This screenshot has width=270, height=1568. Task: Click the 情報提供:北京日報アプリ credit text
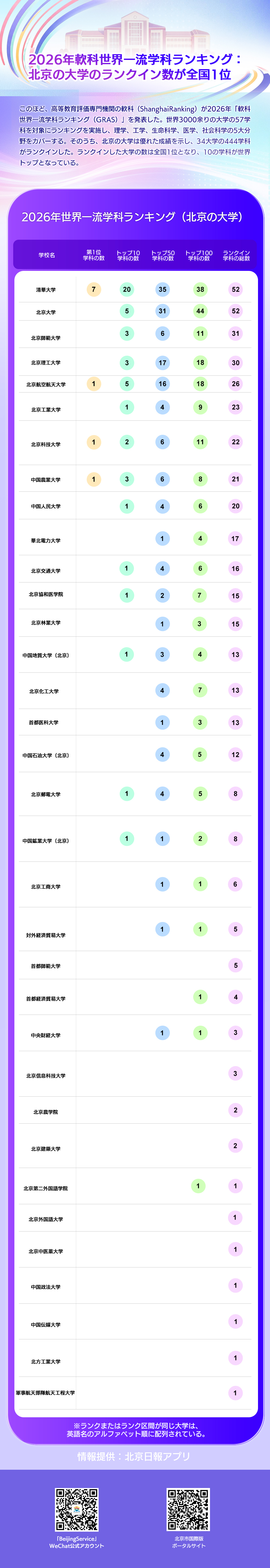133,1456
